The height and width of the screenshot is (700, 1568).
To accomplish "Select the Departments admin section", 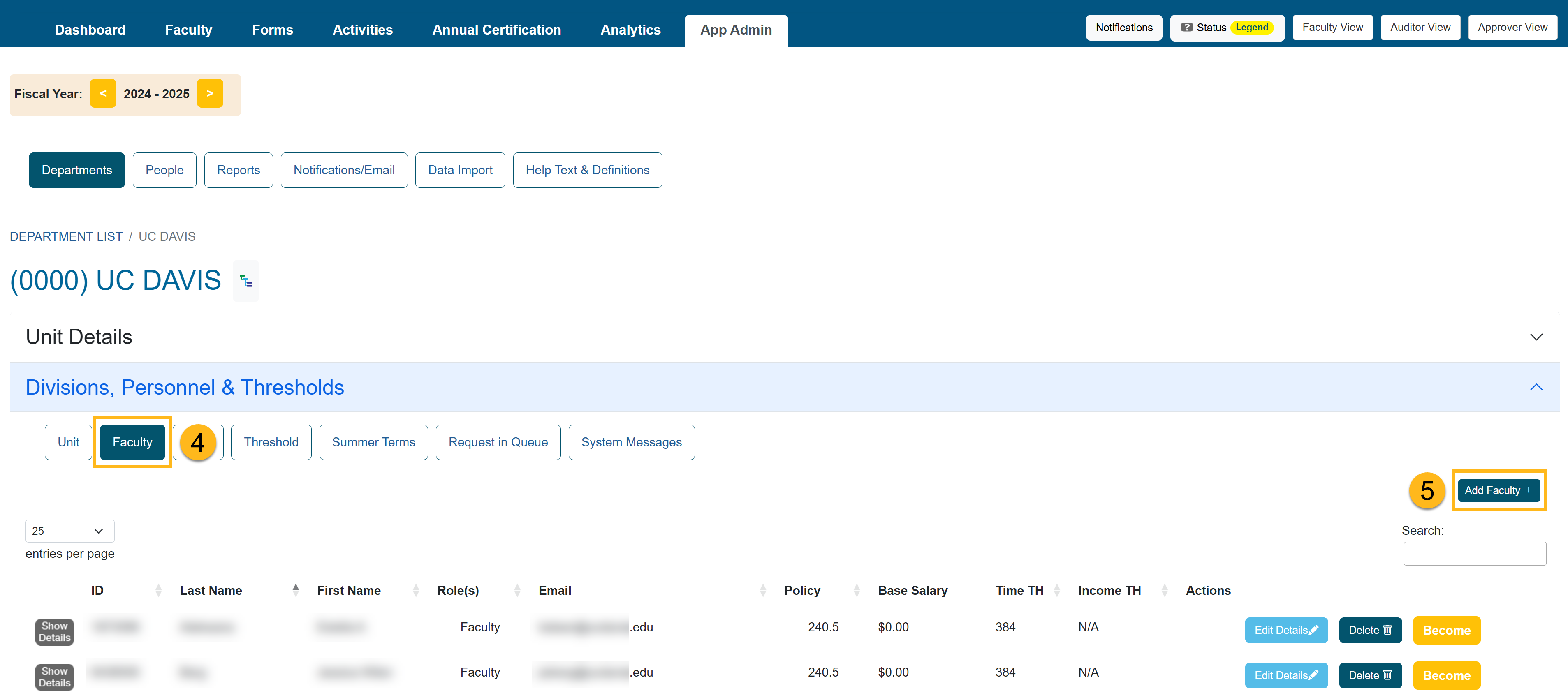I will click(x=77, y=170).
